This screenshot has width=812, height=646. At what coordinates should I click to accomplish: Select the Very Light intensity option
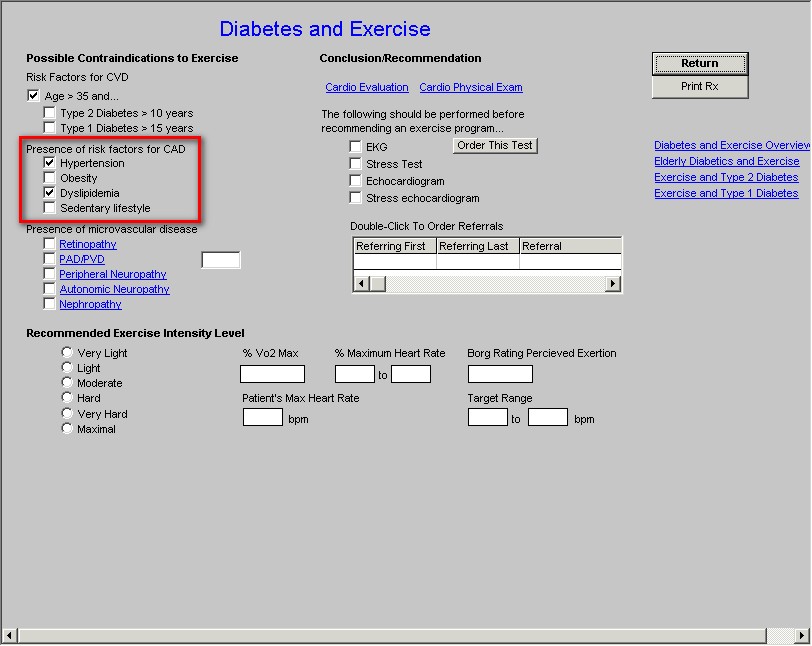tap(67, 353)
